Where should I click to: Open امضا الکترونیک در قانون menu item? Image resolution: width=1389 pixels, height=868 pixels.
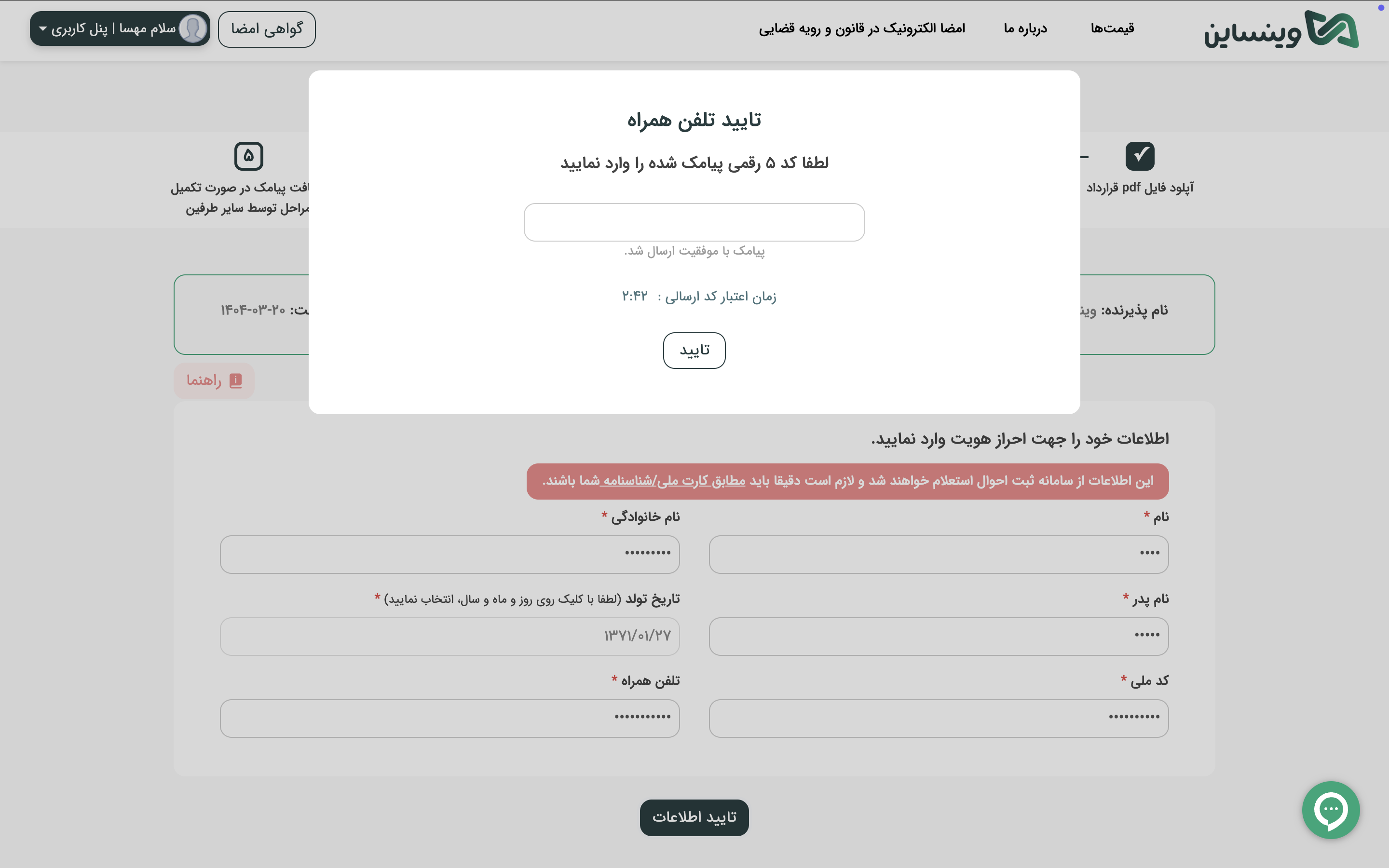tap(861, 29)
